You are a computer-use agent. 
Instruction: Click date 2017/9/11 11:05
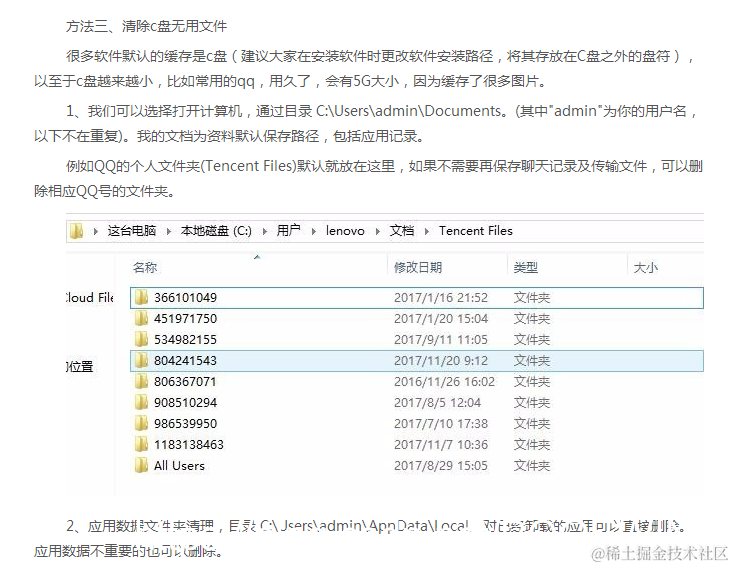[441, 340]
